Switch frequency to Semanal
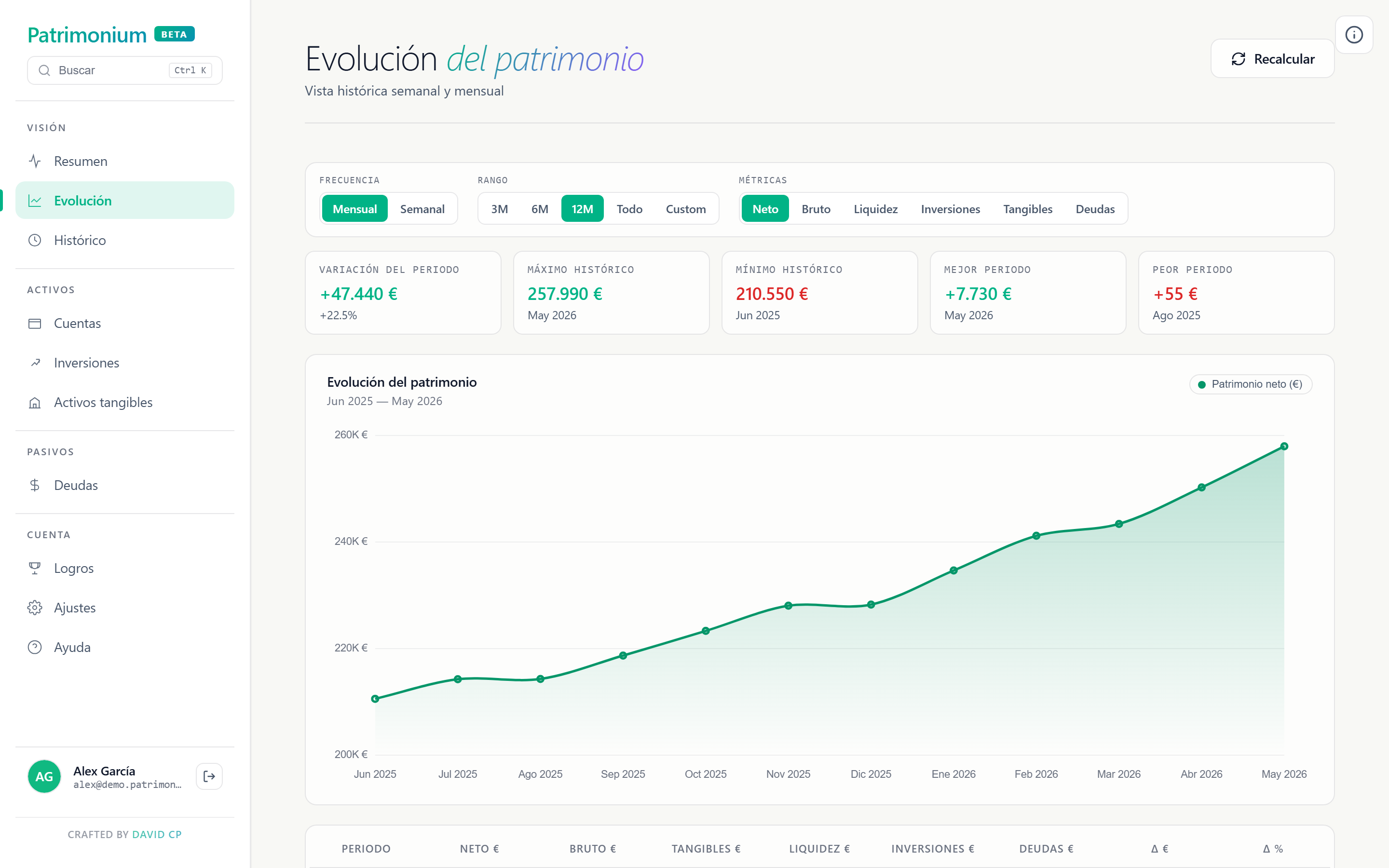The width and height of the screenshot is (1389, 868). pyautogui.click(x=422, y=209)
